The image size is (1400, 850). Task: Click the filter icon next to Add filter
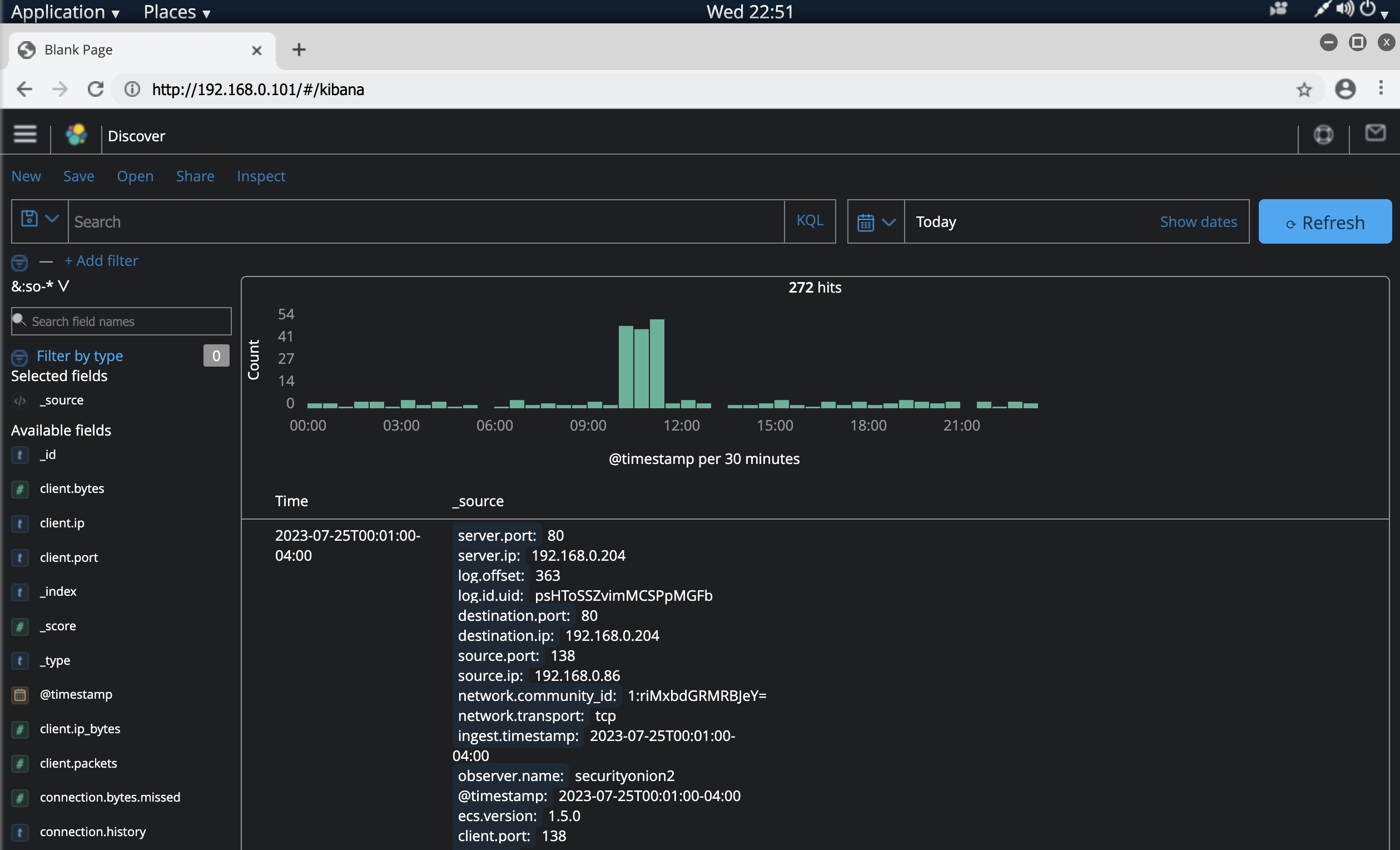coord(19,262)
